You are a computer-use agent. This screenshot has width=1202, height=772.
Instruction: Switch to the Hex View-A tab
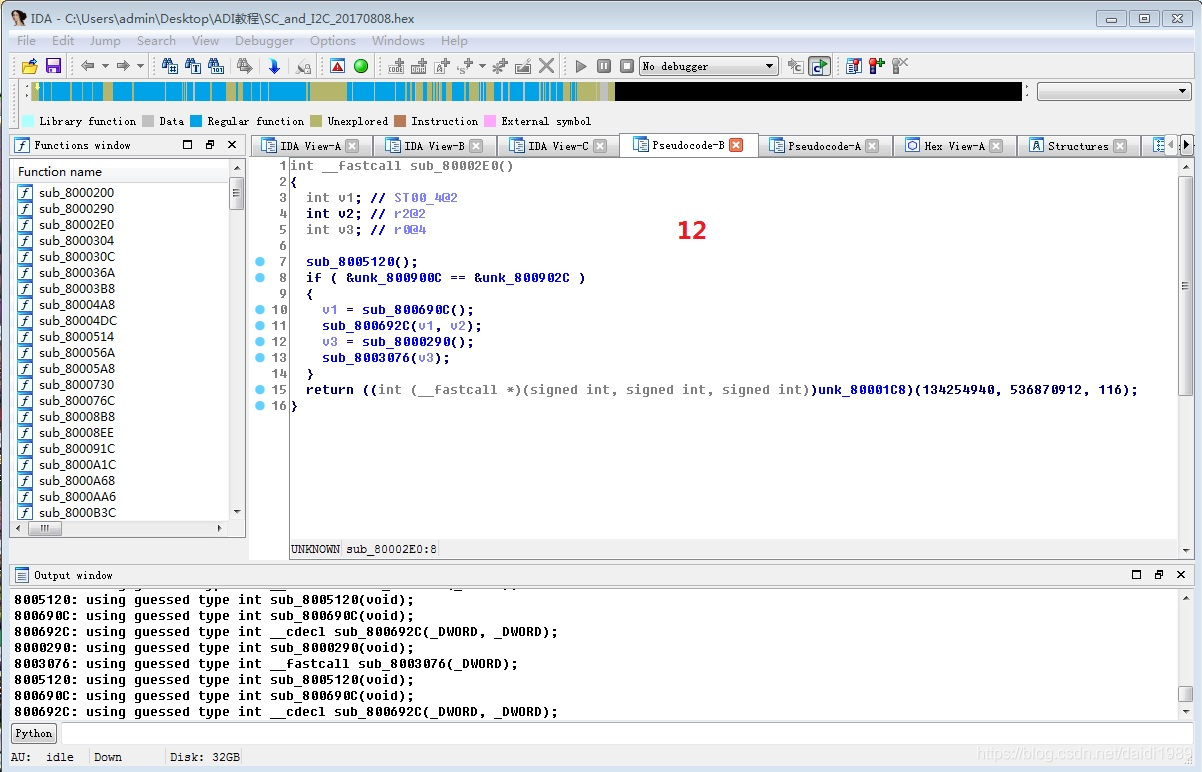point(953,146)
